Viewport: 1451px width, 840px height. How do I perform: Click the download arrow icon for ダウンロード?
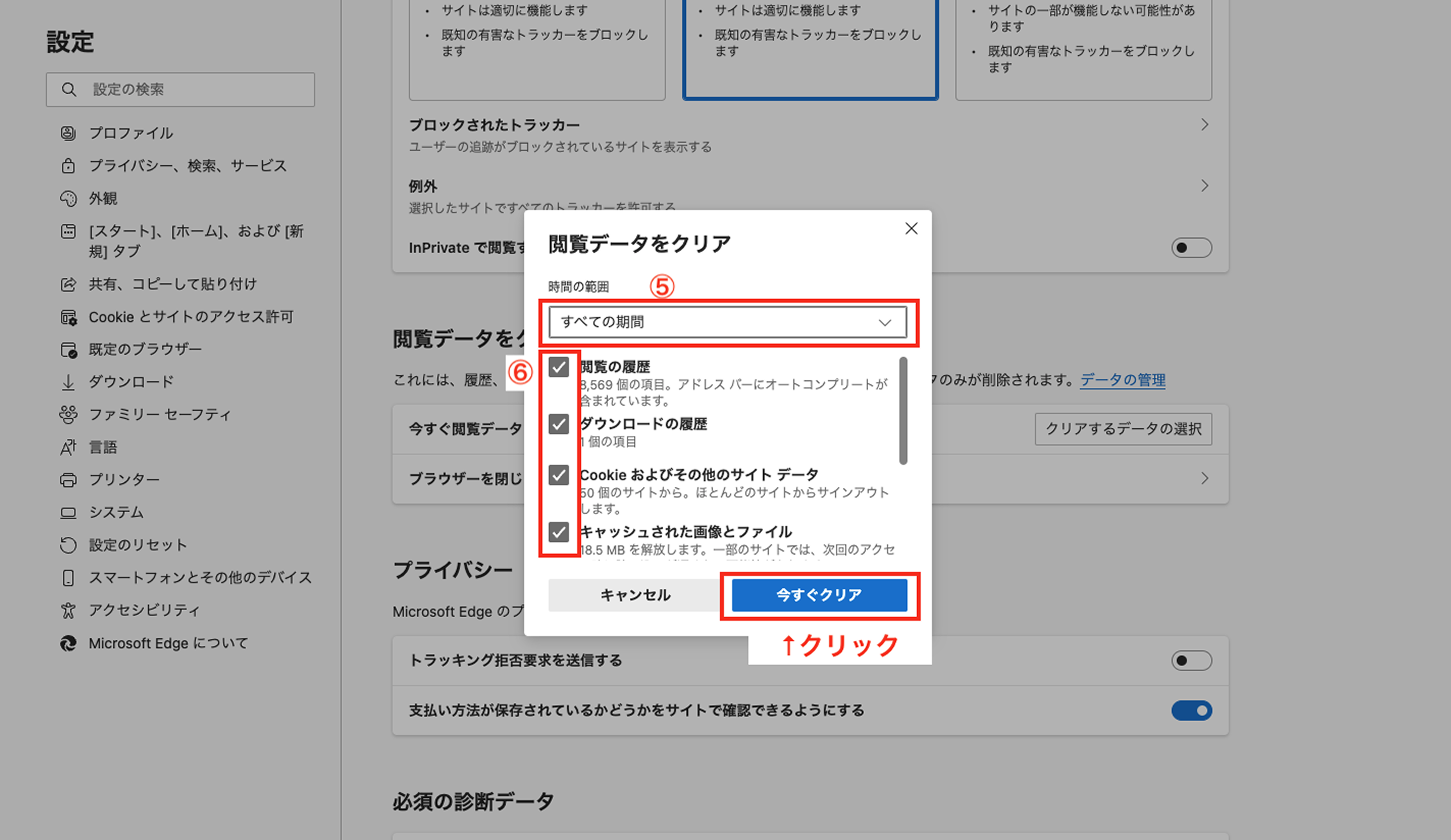tap(68, 381)
